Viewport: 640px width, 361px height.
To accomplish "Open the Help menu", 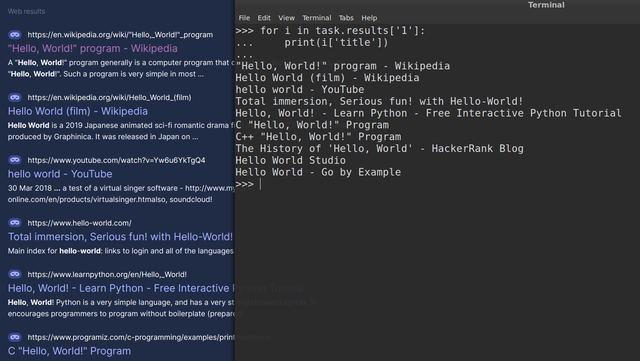I will click(x=369, y=18).
